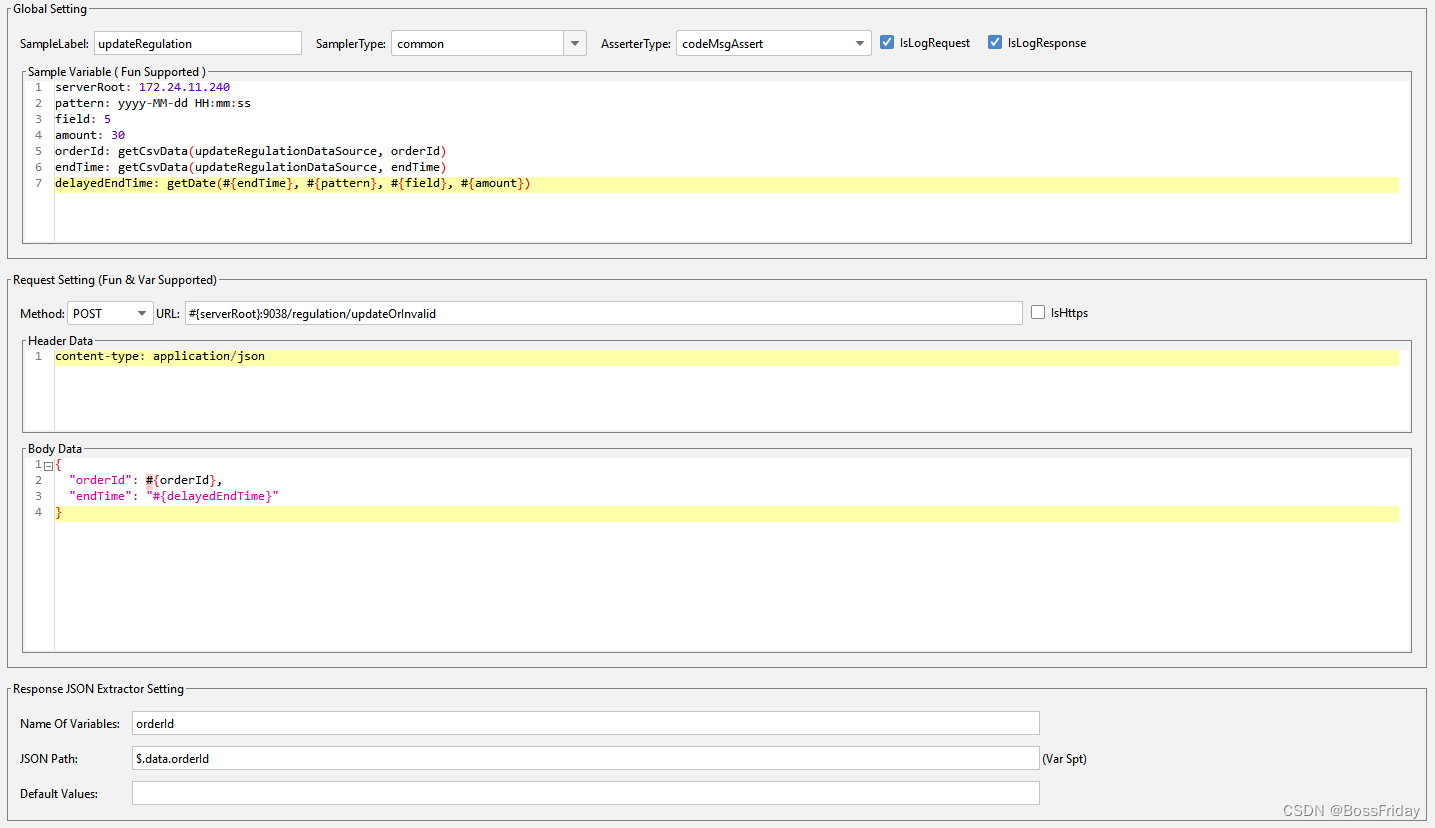Screen dimensions: 1435x828
Task: Click the "orderId" body JSON line
Action: [146, 480]
